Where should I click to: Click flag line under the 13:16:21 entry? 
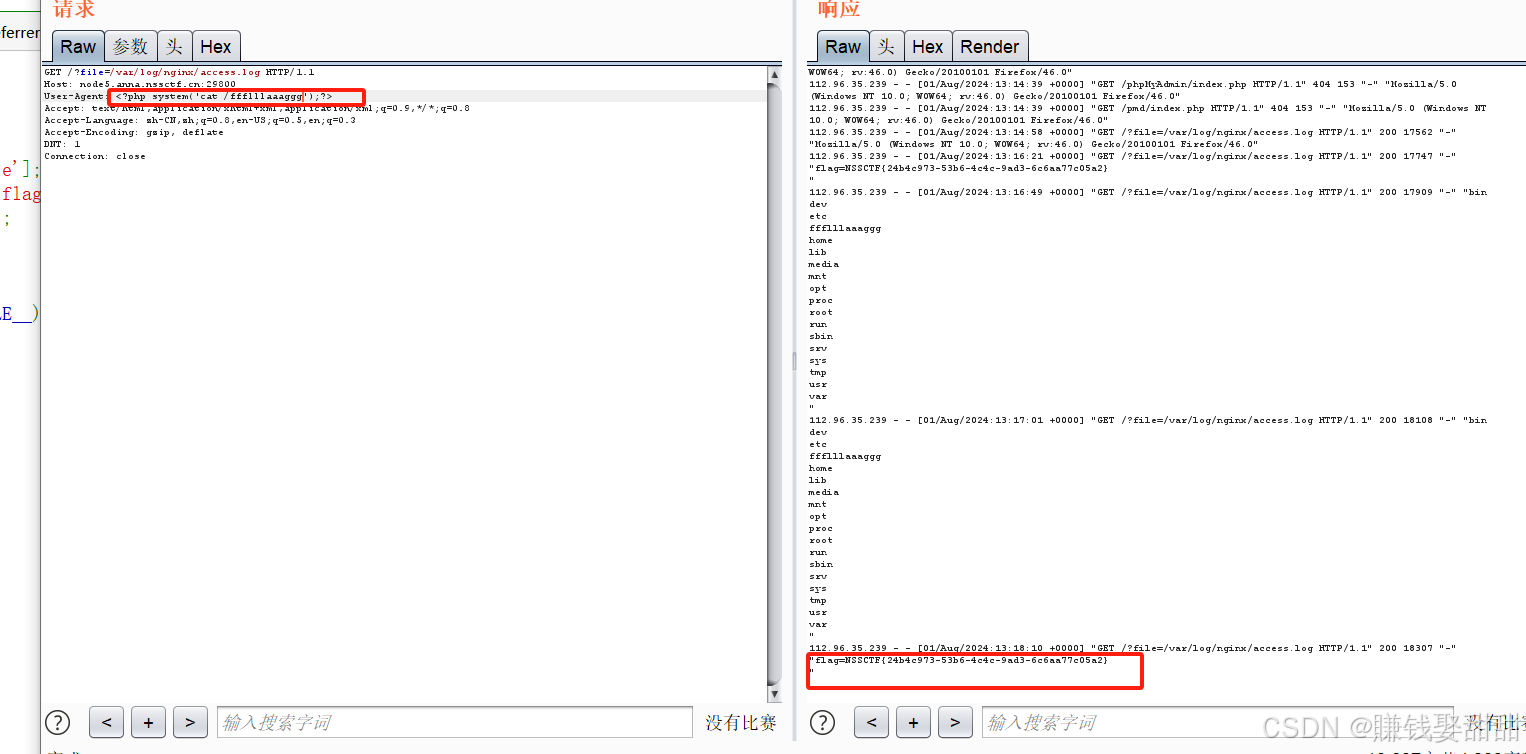coord(958,168)
